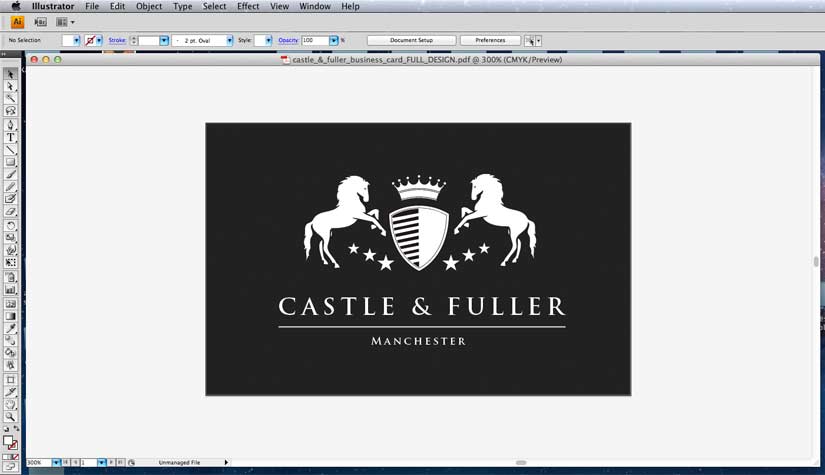Viewport: 825px width, 475px height.
Task: Click the Stroke swatch in toolbox
Action: pos(13,446)
